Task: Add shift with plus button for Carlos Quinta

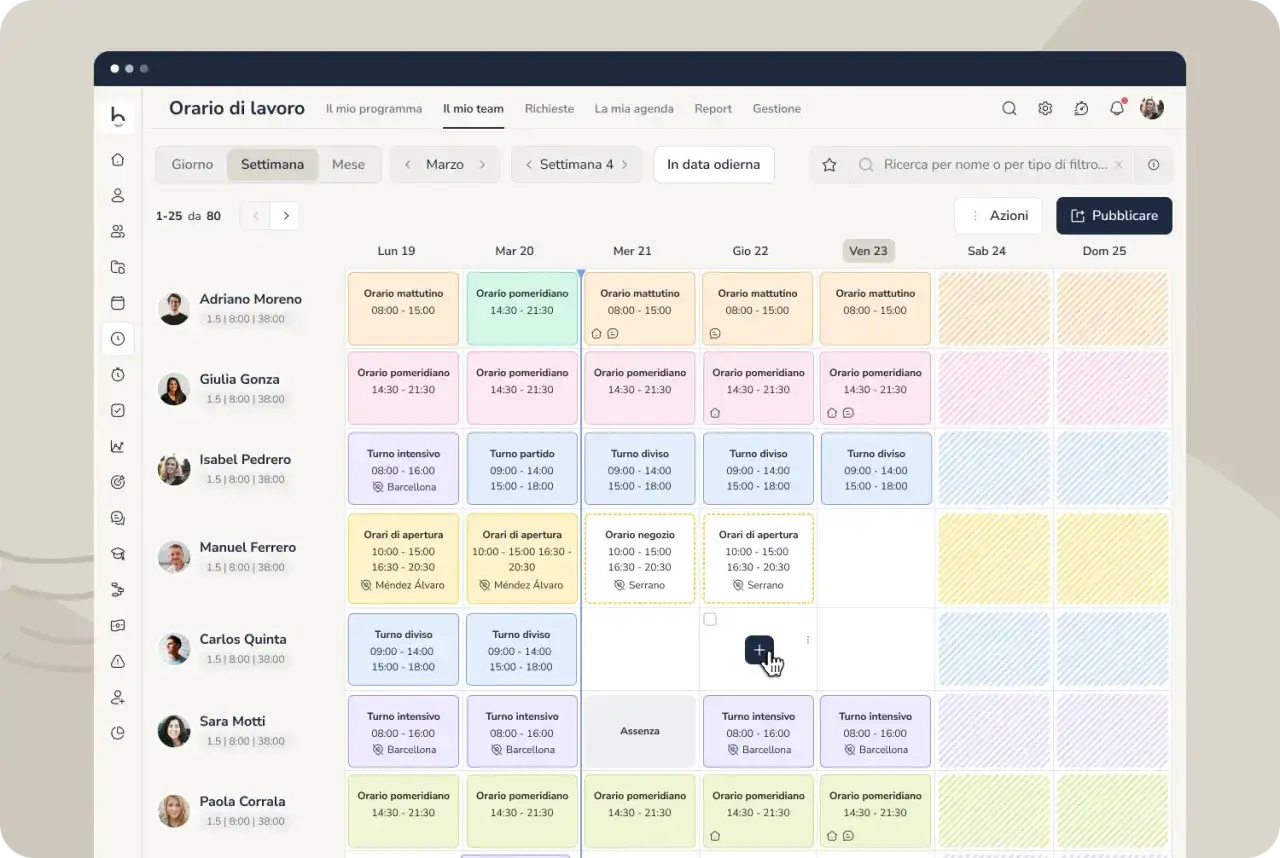Action: pos(759,650)
